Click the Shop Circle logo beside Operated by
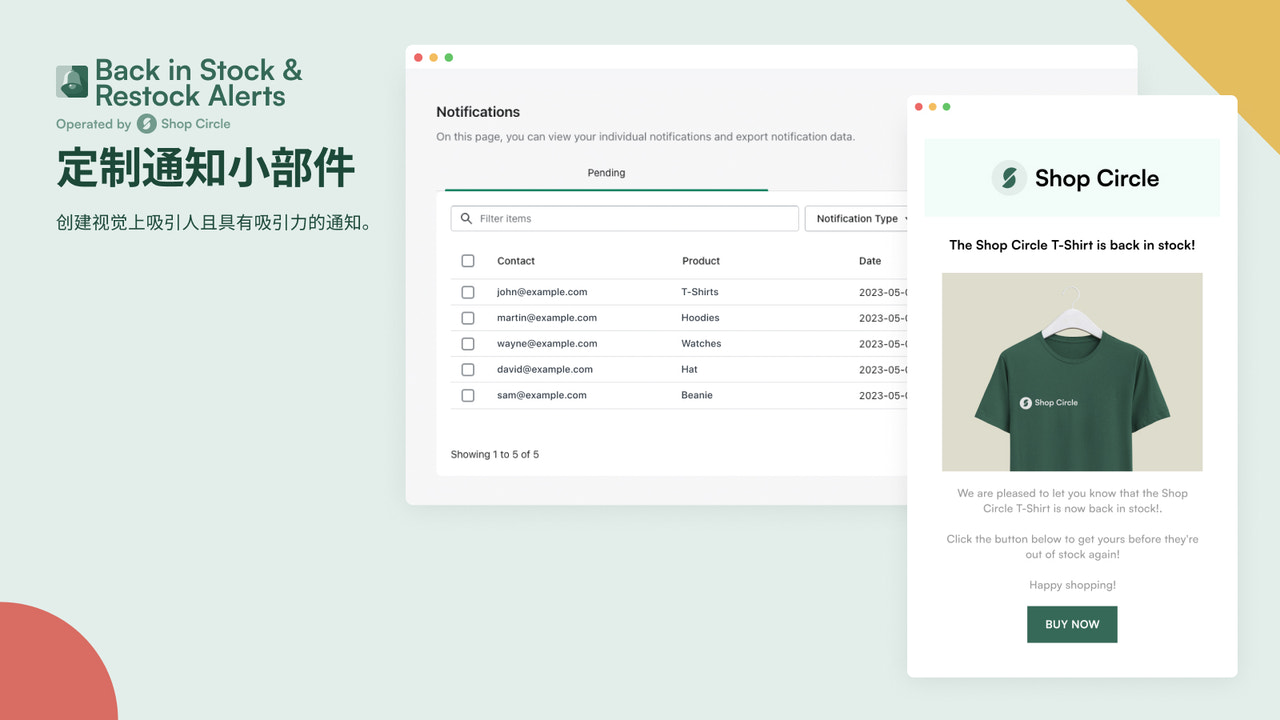This screenshot has height=720, width=1280. click(147, 124)
